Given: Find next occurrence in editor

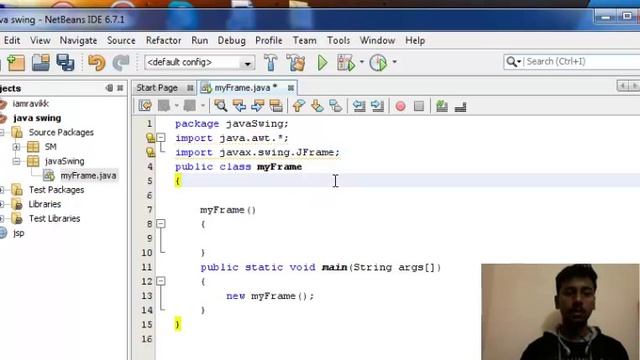Looking at the screenshot, I should click(x=258, y=106).
